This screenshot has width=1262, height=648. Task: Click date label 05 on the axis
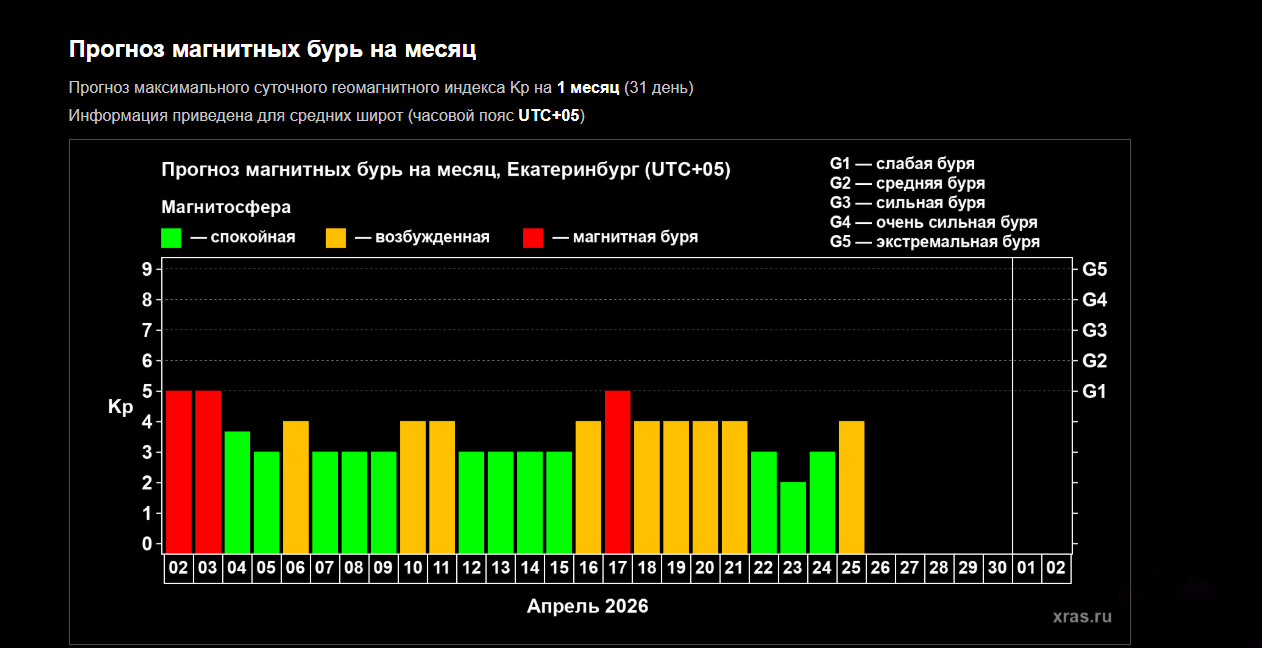[266, 568]
